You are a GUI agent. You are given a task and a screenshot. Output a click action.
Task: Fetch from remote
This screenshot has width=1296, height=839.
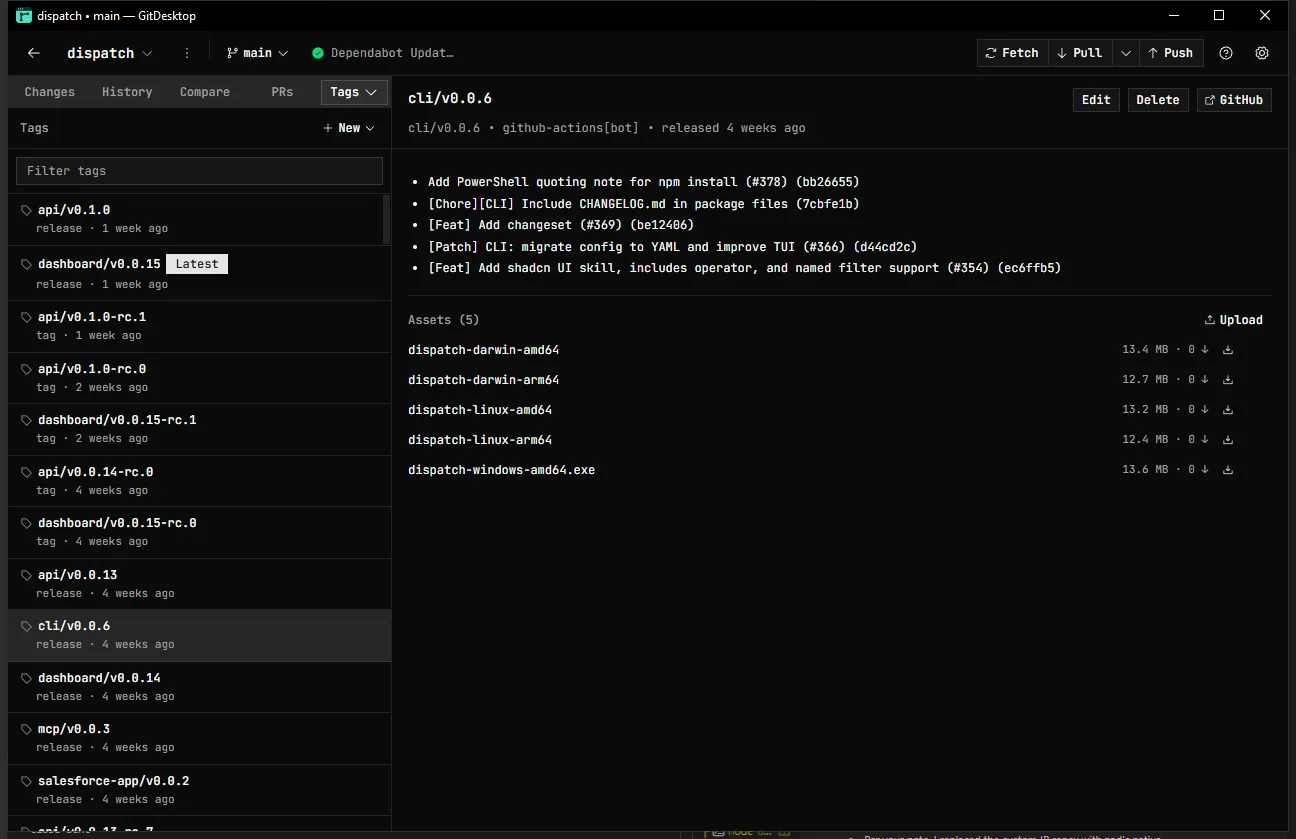click(1012, 53)
